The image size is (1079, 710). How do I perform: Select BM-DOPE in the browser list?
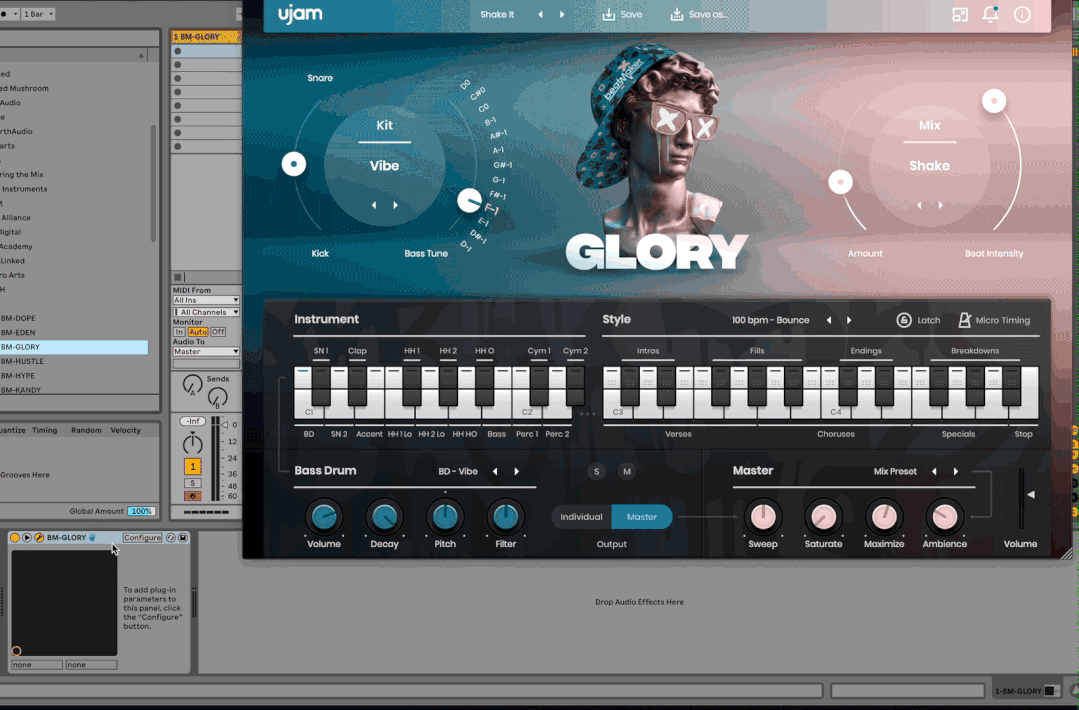click(74, 319)
